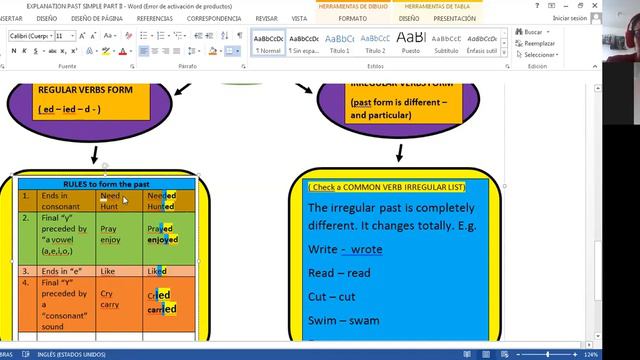Apply red font color
Viewport: 640px width, 360px height.
[123, 51]
